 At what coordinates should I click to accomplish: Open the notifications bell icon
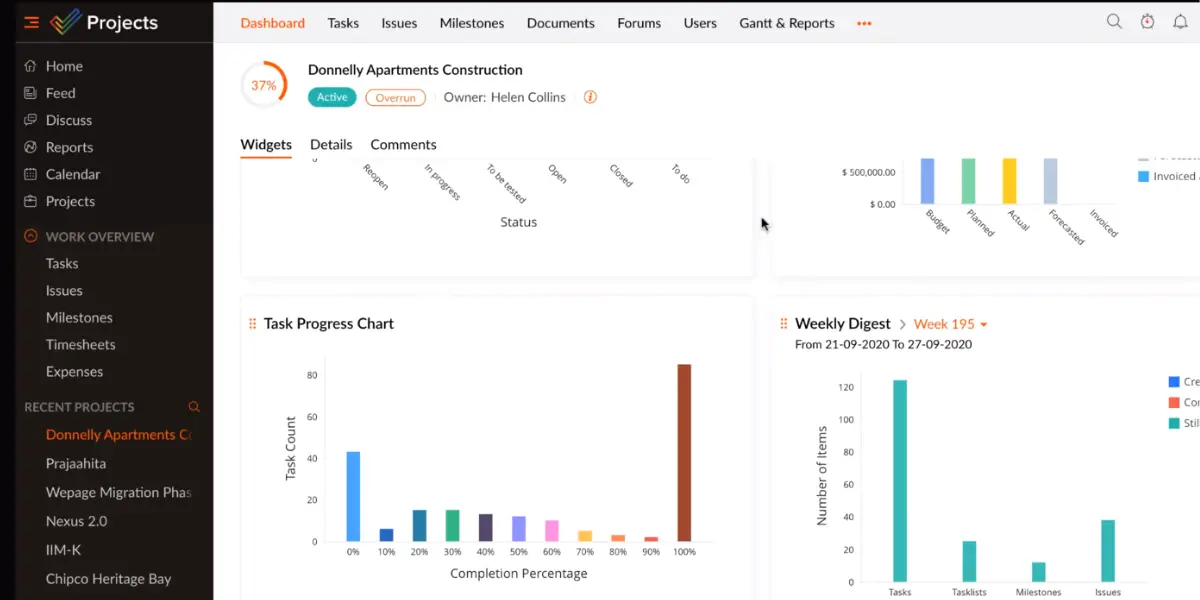[1180, 22]
